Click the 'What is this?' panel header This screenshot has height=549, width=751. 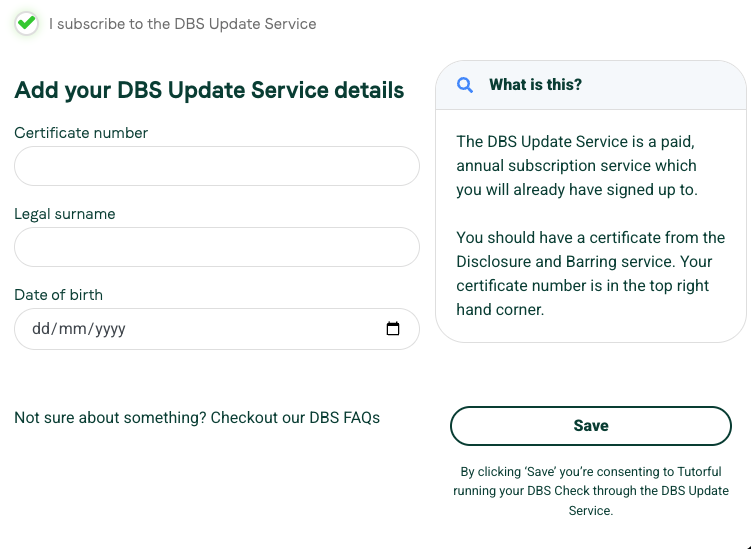coord(591,85)
